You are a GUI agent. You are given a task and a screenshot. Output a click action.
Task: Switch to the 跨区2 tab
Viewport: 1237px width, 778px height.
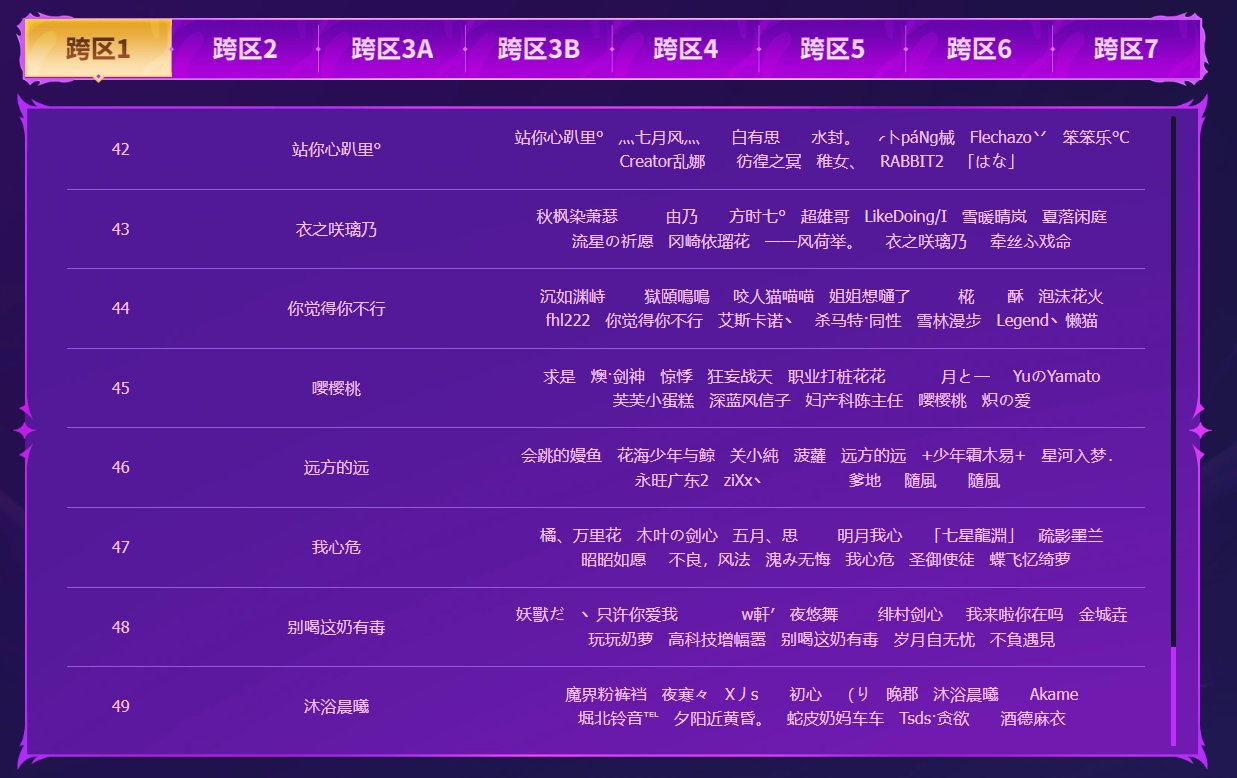pyautogui.click(x=241, y=47)
